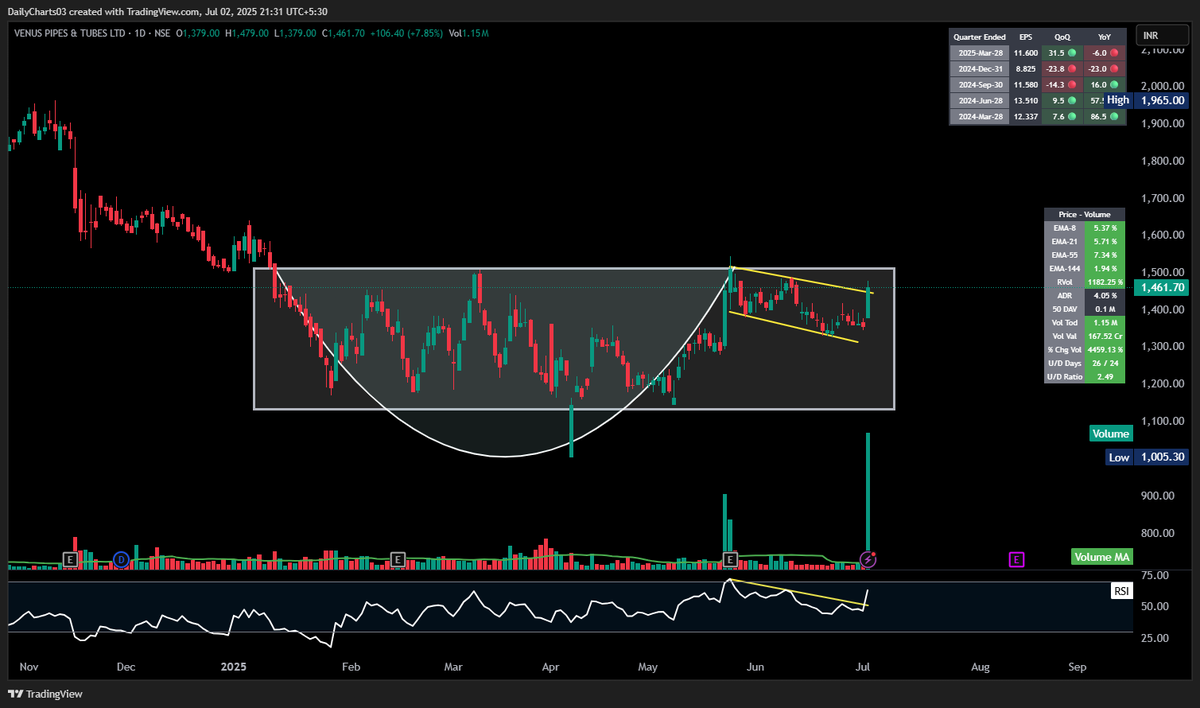The image size is (1200, 708).
Task: Click the RSI indicator label
Action: 1121,592
